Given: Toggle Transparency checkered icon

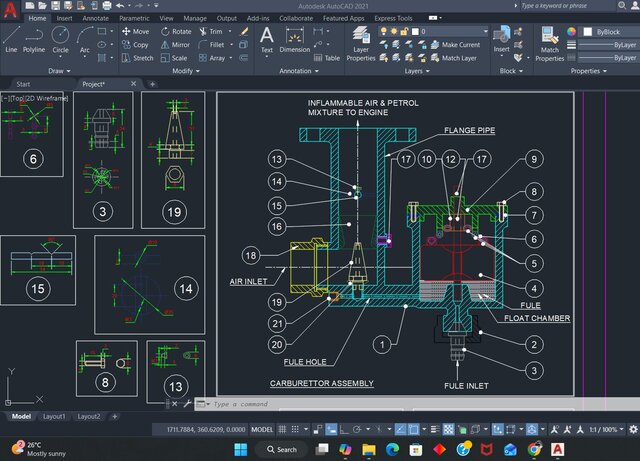Looking at the screenshot, I should pyautogui.click(x=448, y=429).
